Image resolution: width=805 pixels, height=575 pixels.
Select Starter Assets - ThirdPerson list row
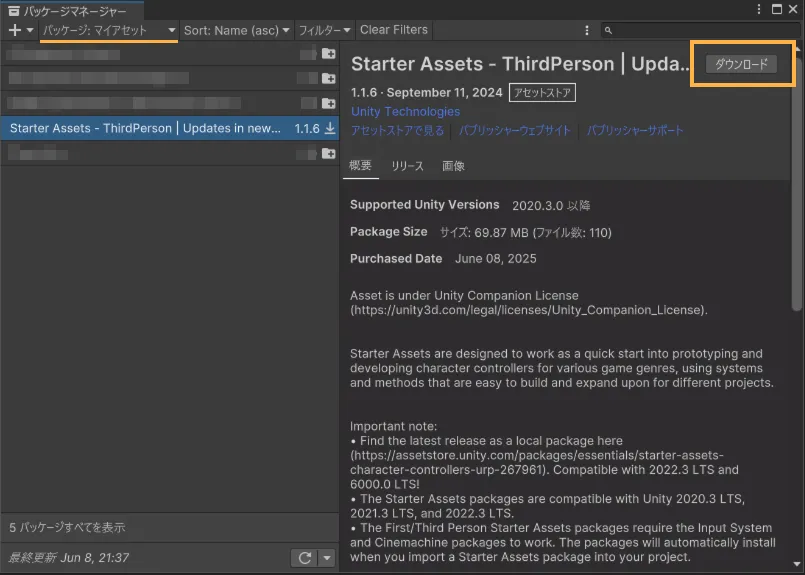click(x=169, y=128)
